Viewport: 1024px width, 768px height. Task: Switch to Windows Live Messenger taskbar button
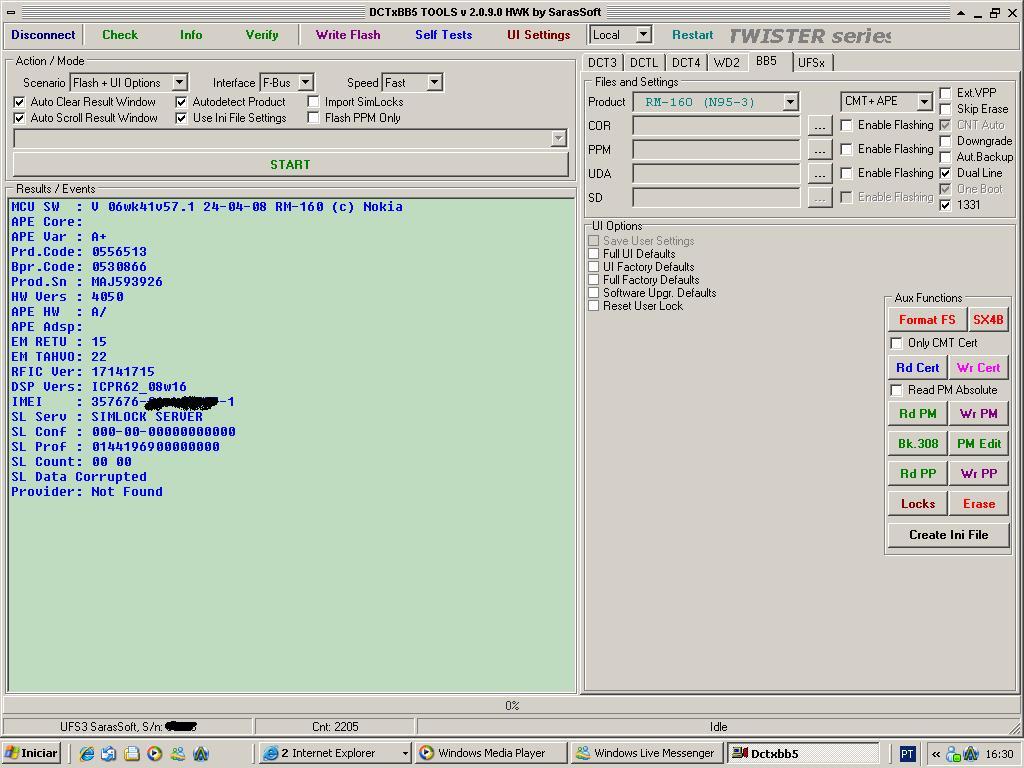647,753
